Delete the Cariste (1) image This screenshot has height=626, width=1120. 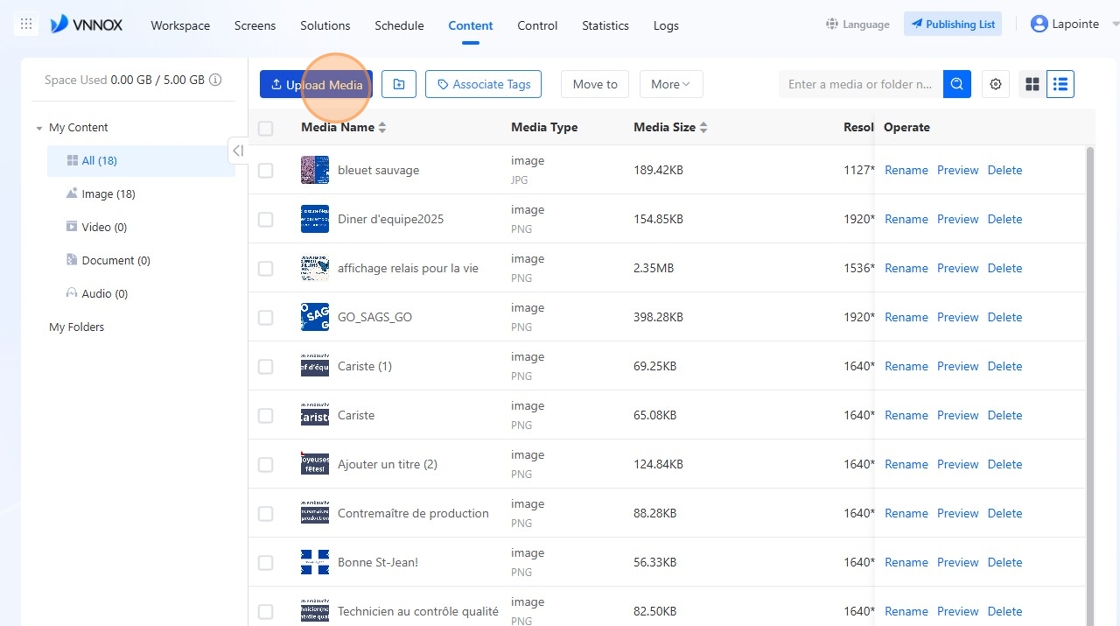point(1004,366)
